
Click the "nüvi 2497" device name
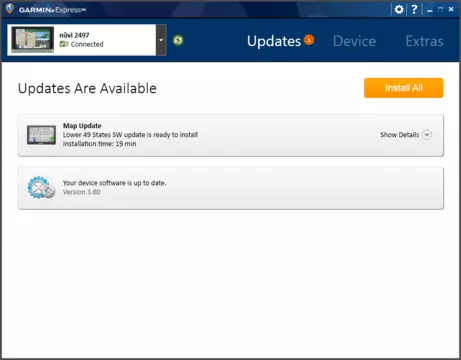[x=74, y=35]
